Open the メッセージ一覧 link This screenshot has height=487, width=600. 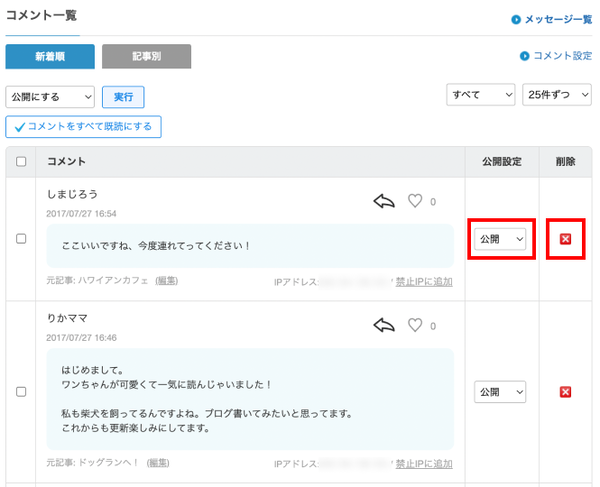point(558,19)
